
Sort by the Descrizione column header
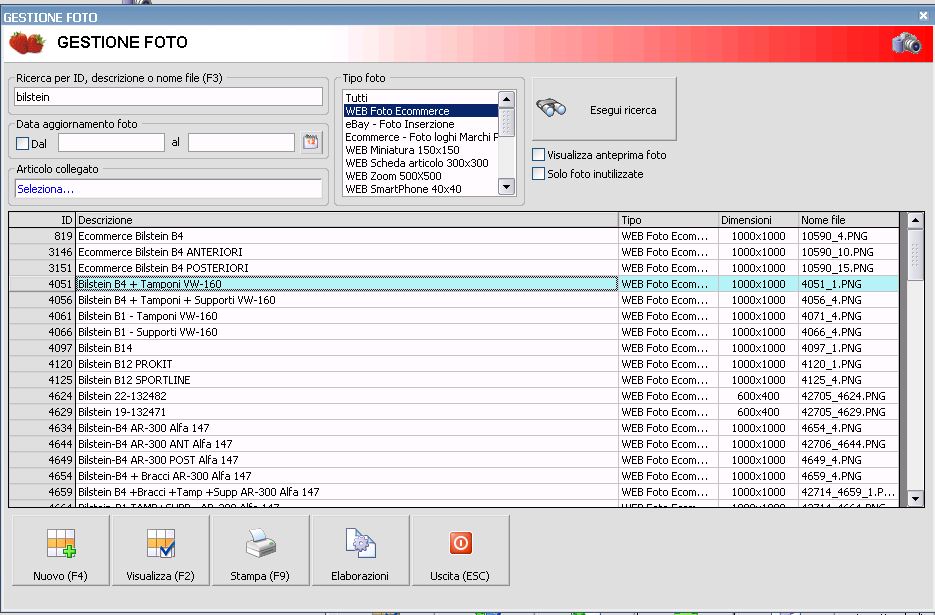[346, 220]
